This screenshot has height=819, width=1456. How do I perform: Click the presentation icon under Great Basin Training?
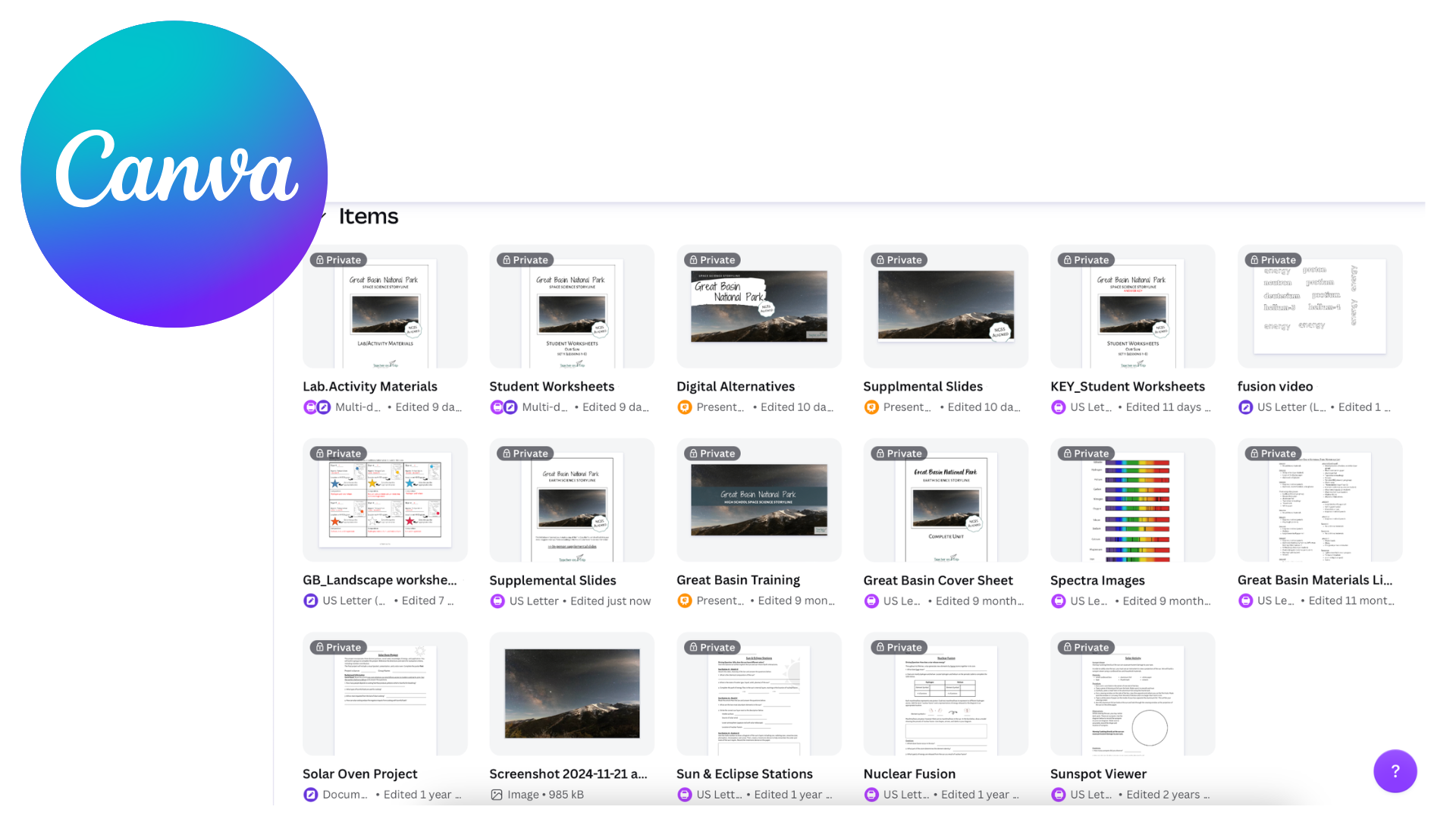[x=684, y=601]
